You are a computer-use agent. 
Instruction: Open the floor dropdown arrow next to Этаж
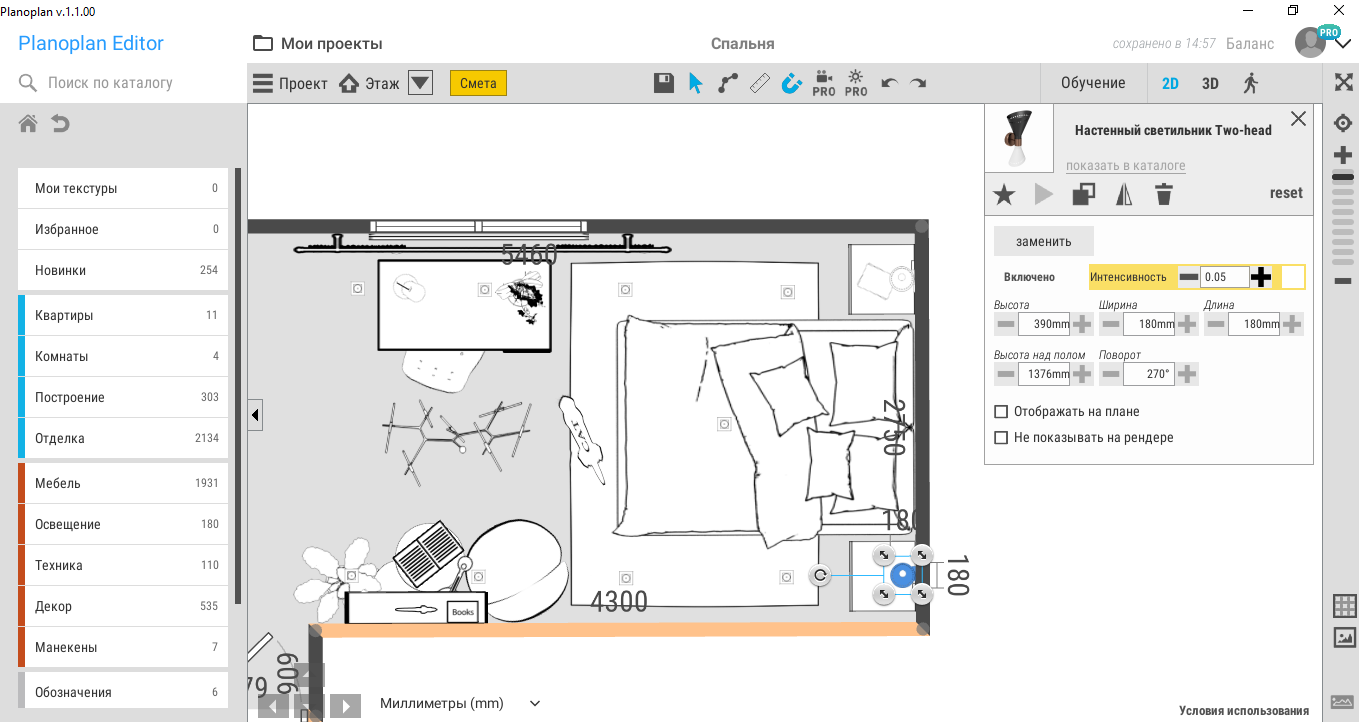(x=420, y=83)
